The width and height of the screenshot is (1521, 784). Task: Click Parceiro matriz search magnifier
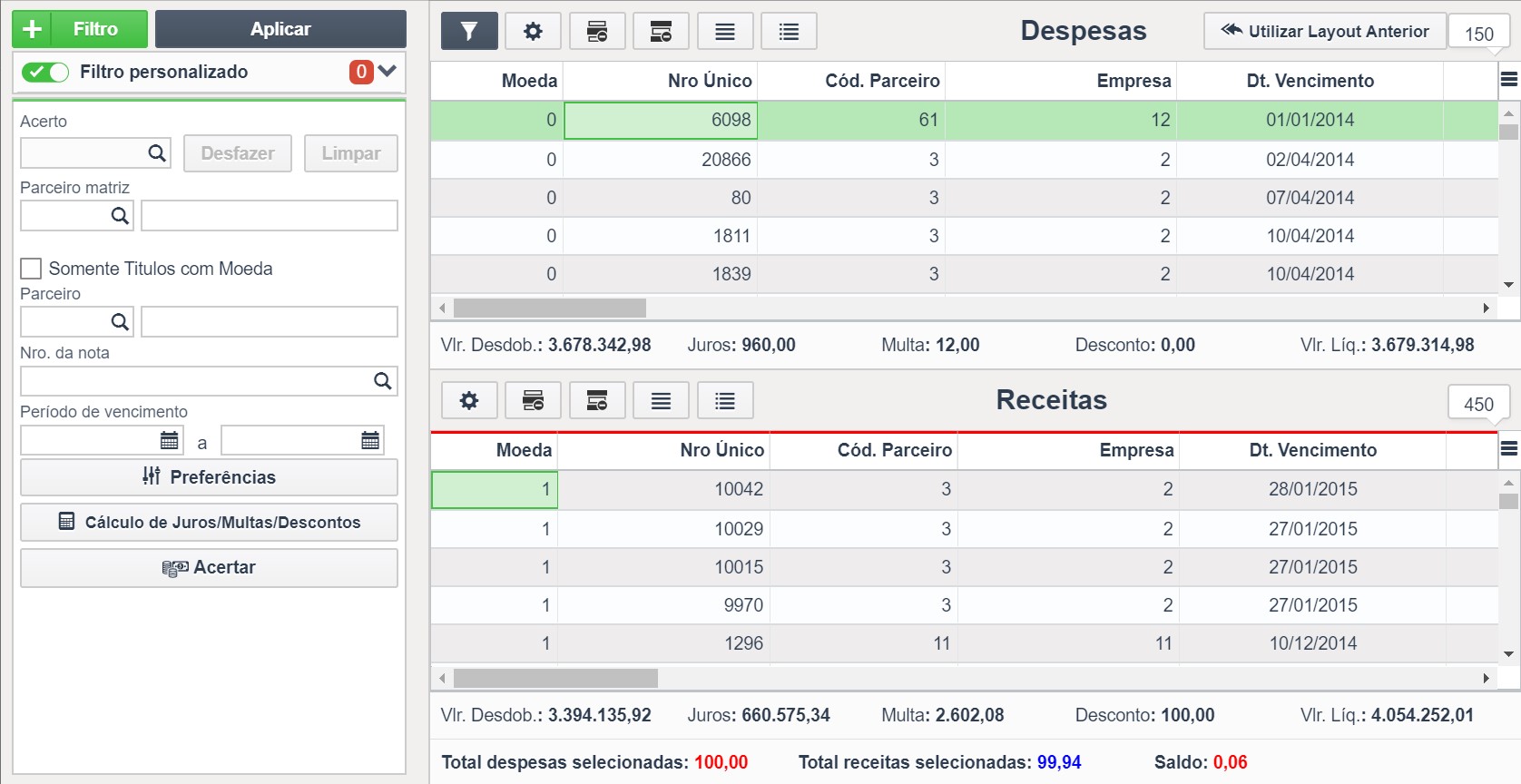[x=119, y=215]
